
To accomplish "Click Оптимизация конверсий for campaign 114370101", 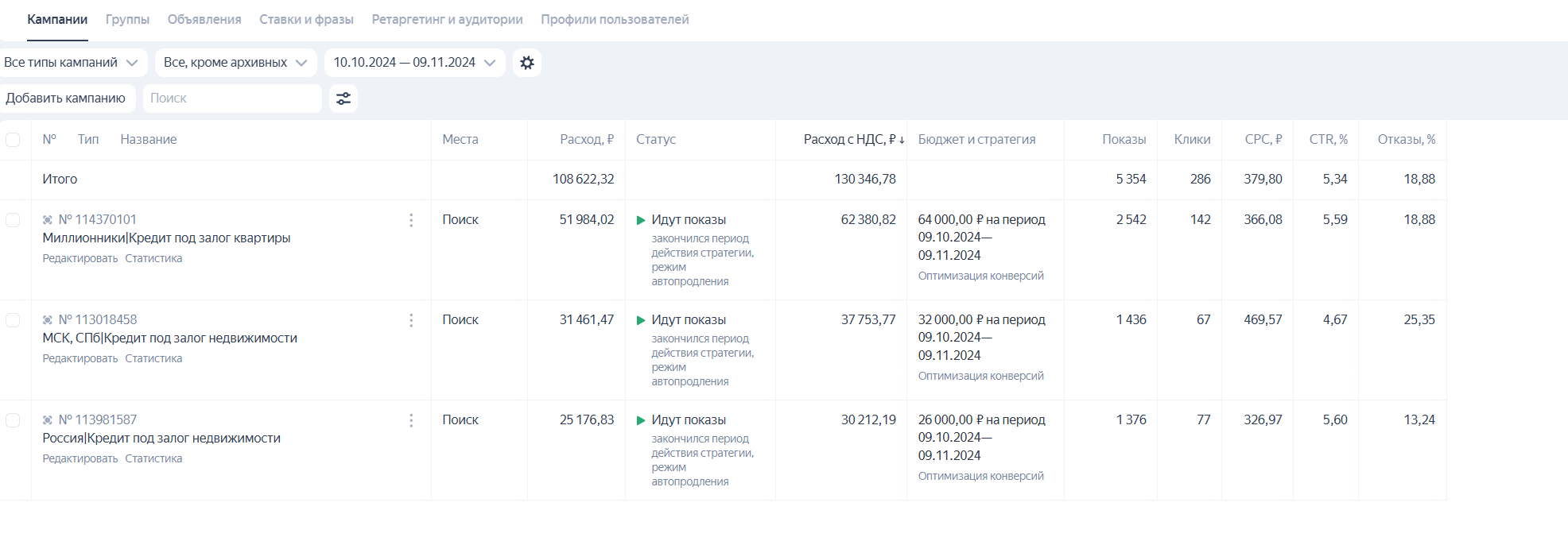I will [981, 276].
